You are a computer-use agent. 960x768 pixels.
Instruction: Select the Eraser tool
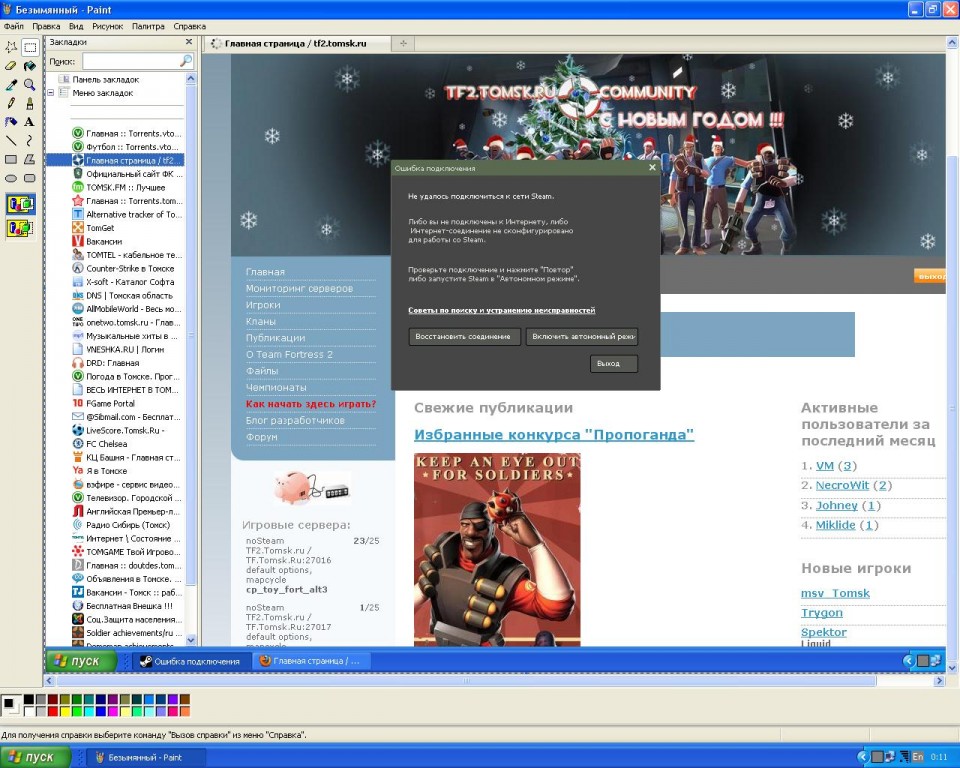click(11, 66)
